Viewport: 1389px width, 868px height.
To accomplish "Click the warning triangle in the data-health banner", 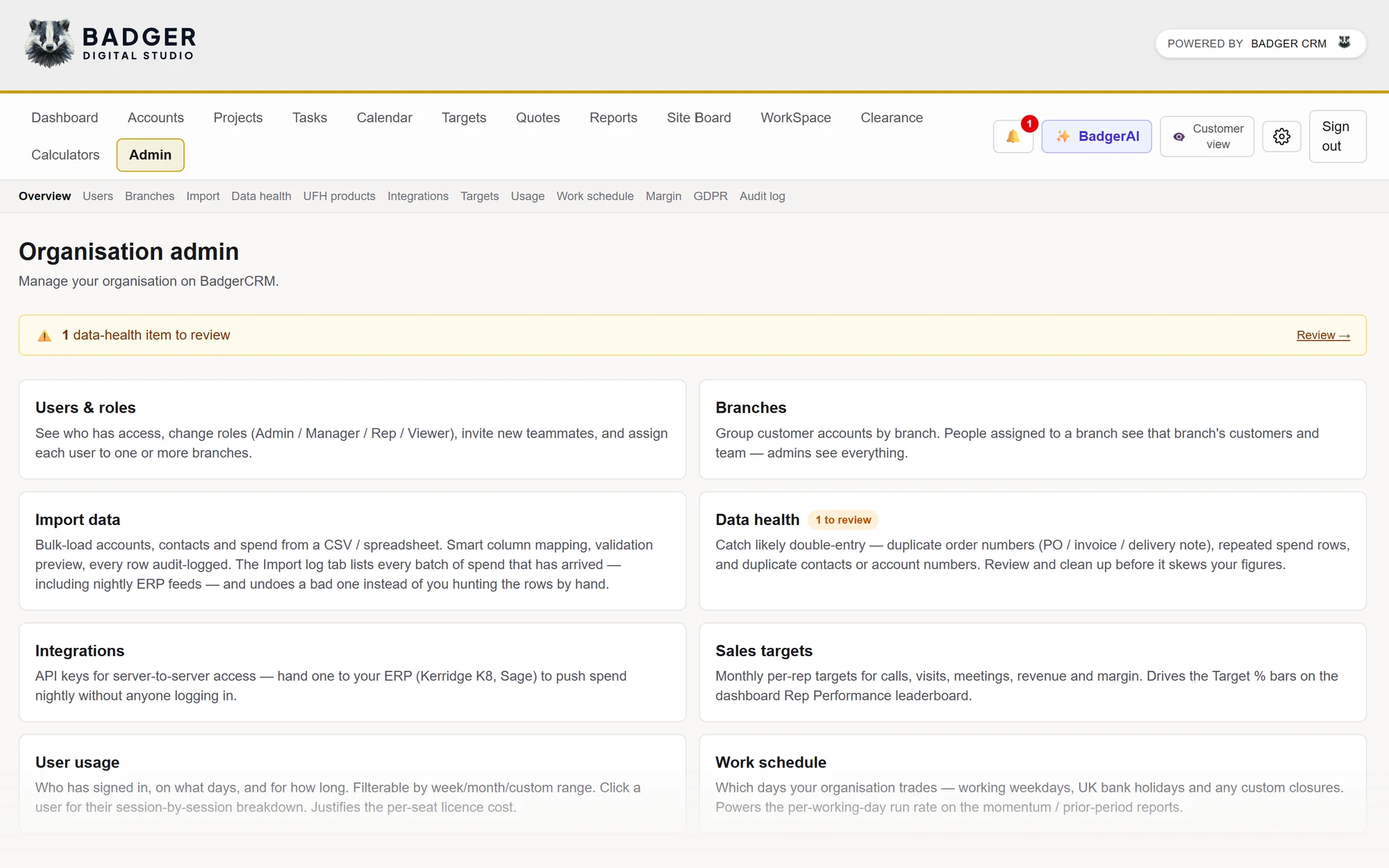I will [x=44, y=335].
